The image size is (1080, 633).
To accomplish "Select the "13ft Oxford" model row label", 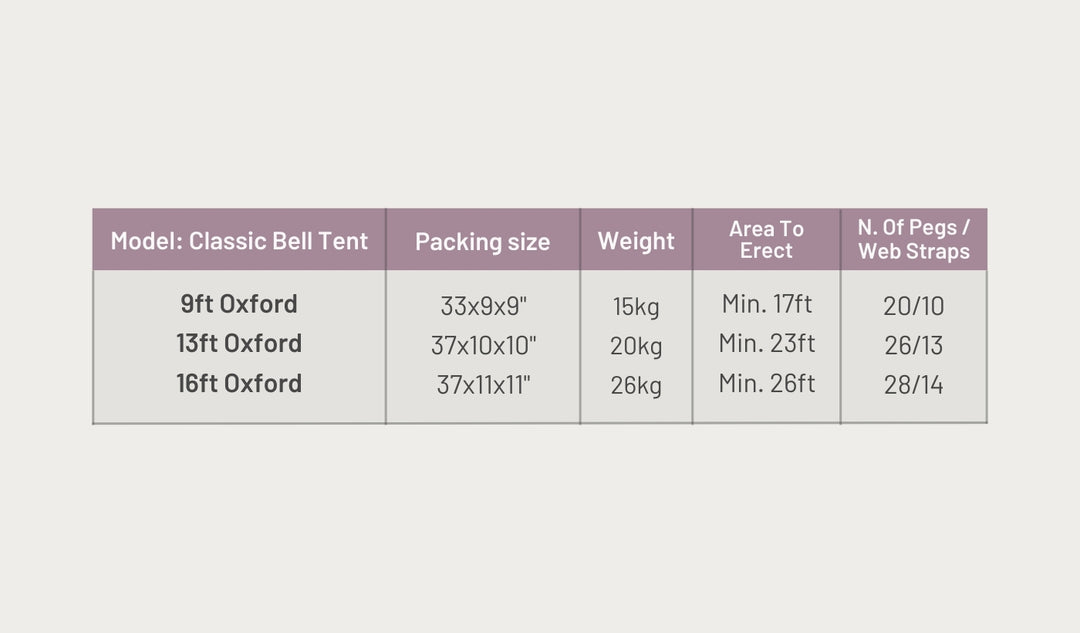I will coord(239,344).
